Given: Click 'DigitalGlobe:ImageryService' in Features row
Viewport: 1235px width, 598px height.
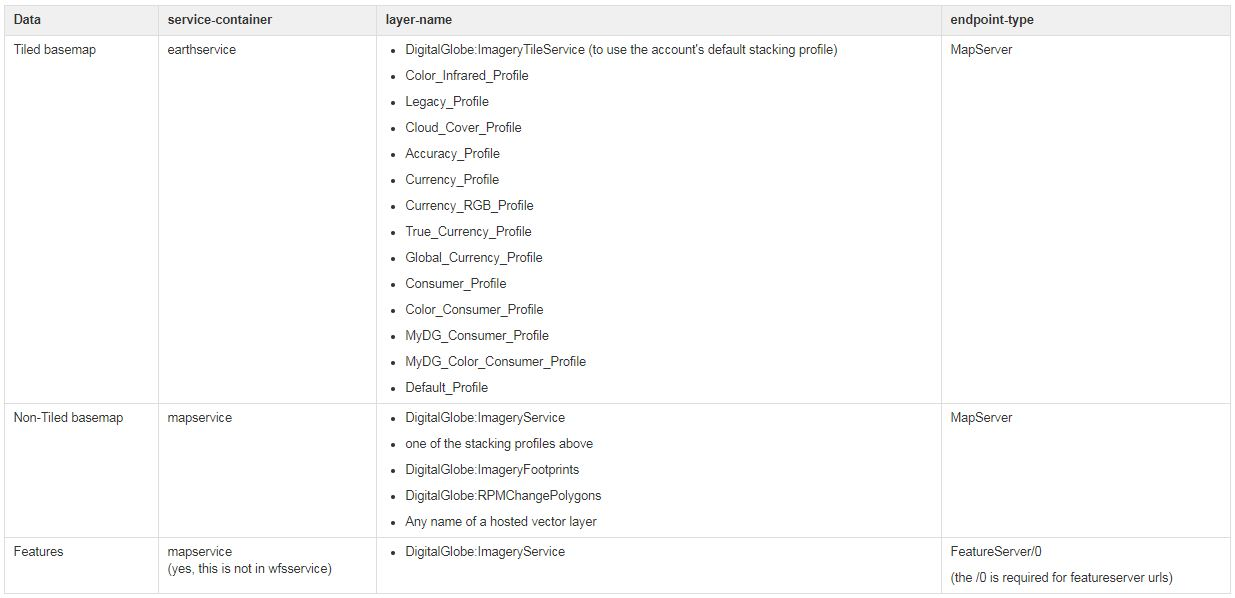Looking at the screenshot, I should tap(485, 552).
